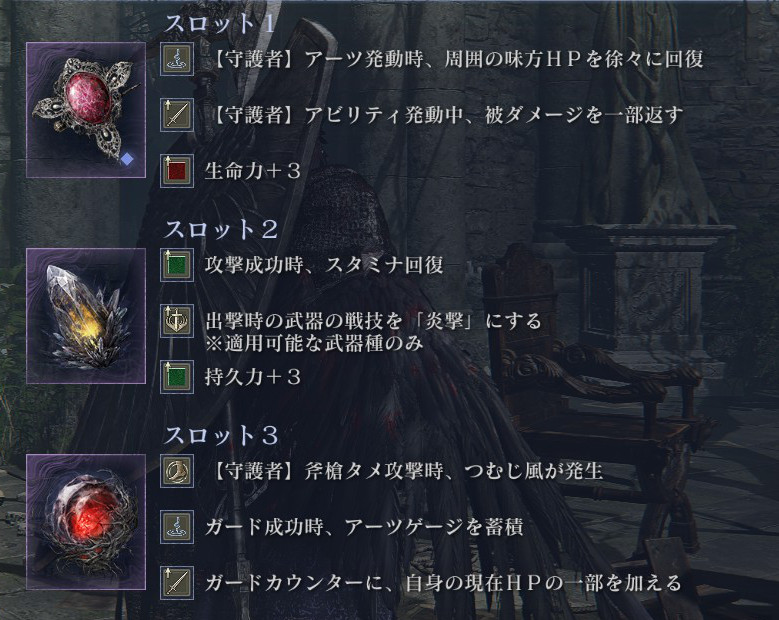
Task: Select the スロット3 heading
Action: pyautogui.click(x=221, y=435)
